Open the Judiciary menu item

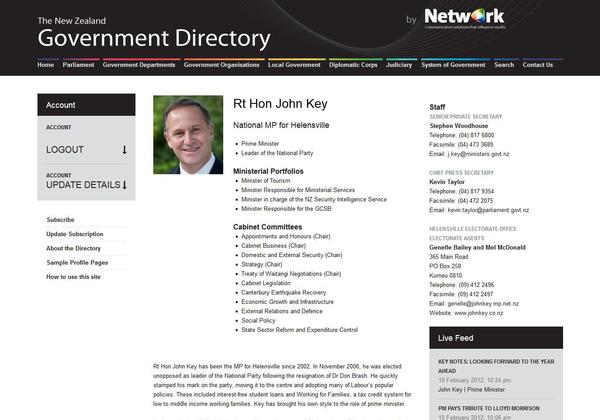coord(399,65)
